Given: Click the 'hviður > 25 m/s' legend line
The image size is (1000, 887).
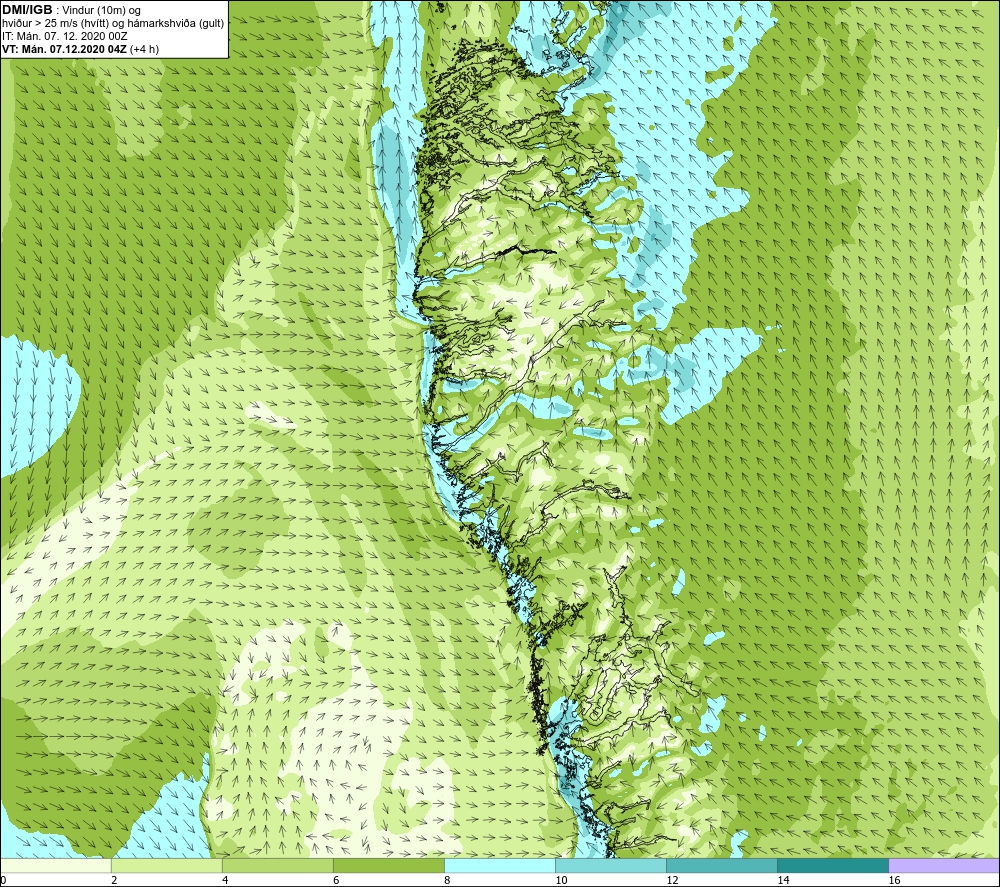Looking at the screenshot, I should 113,24.
